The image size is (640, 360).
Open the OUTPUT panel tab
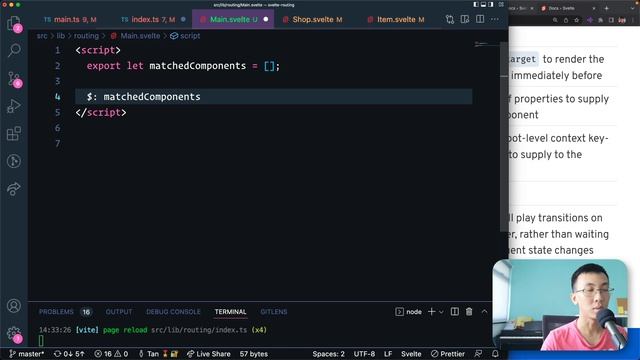119,312
